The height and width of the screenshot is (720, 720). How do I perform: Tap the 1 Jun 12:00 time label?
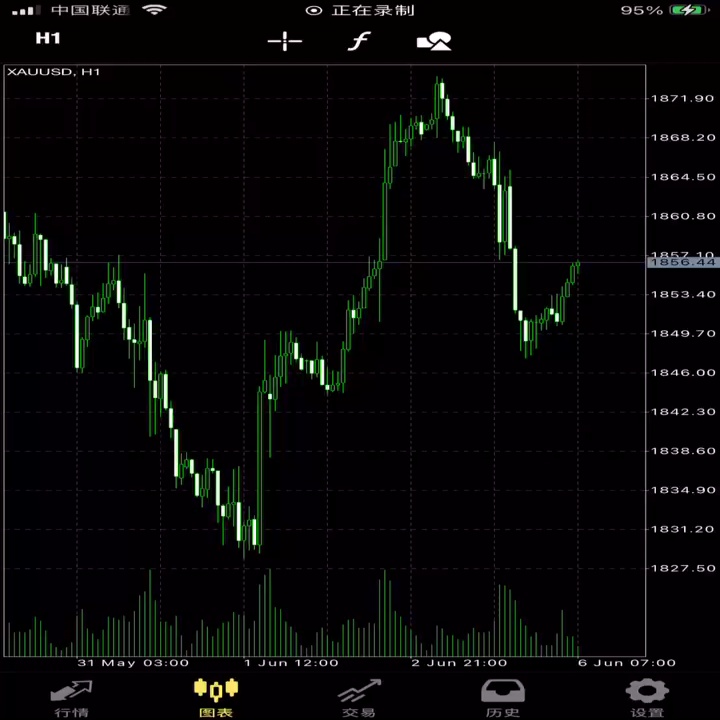pos(291,663)
